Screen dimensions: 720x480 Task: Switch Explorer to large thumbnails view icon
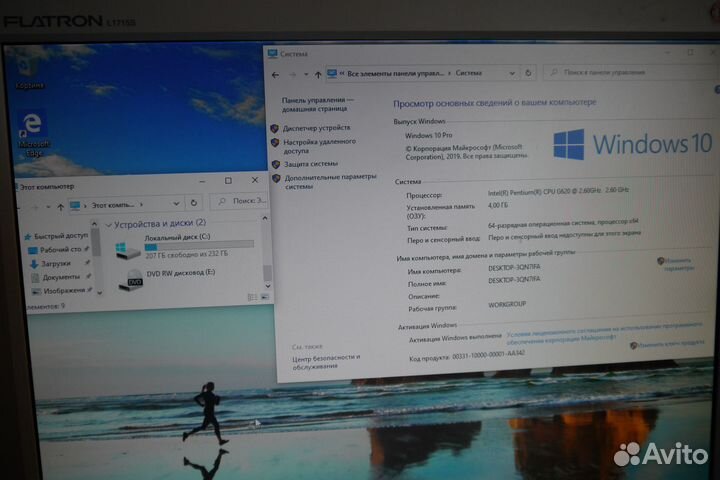tap(265, 296)
